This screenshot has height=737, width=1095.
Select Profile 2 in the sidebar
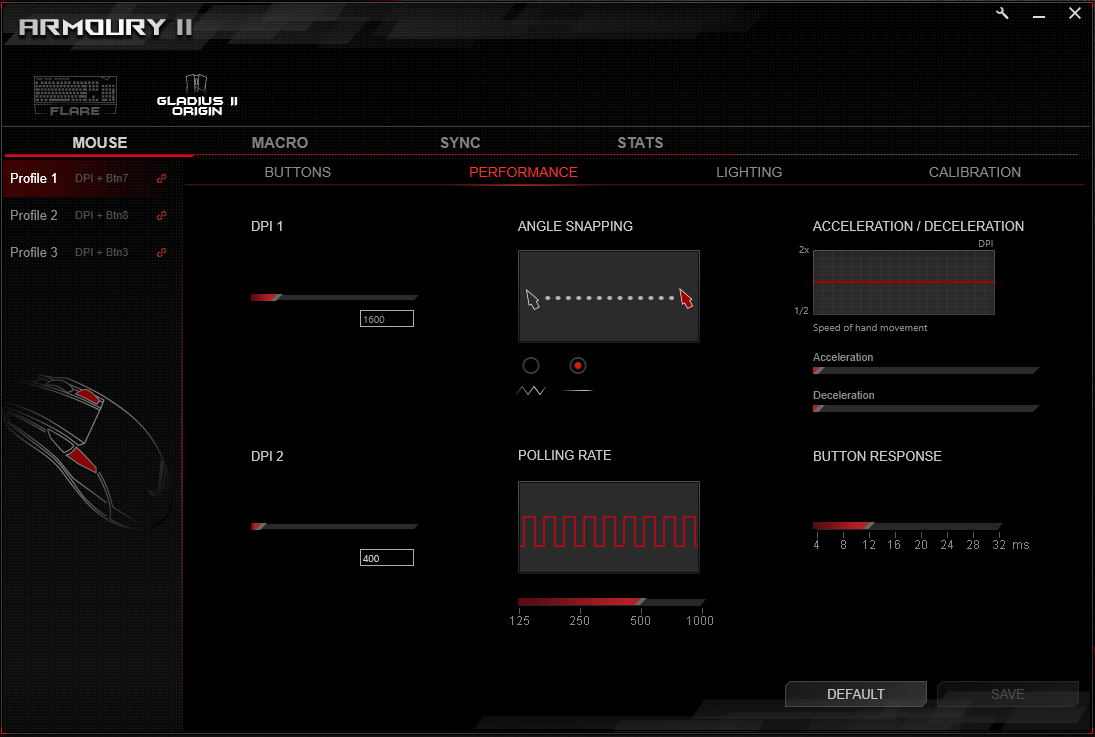92,215
